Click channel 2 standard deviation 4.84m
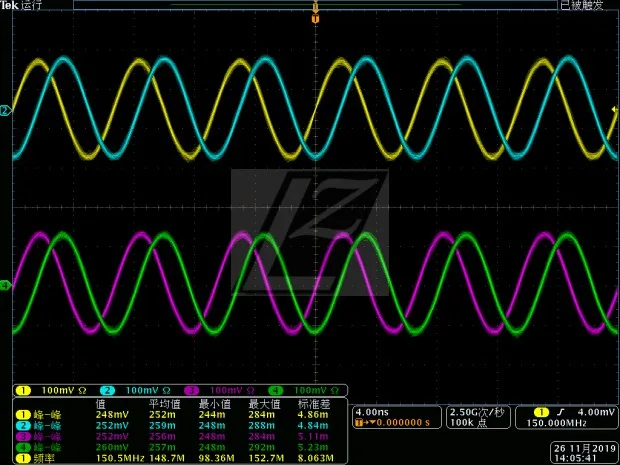This screenshot has height=465, width=620. pyautogui.click(x=313, y=426)
